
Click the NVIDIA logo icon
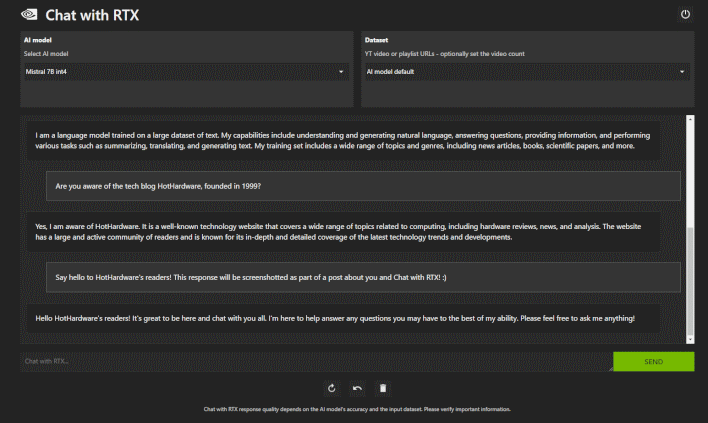point(29,15)
